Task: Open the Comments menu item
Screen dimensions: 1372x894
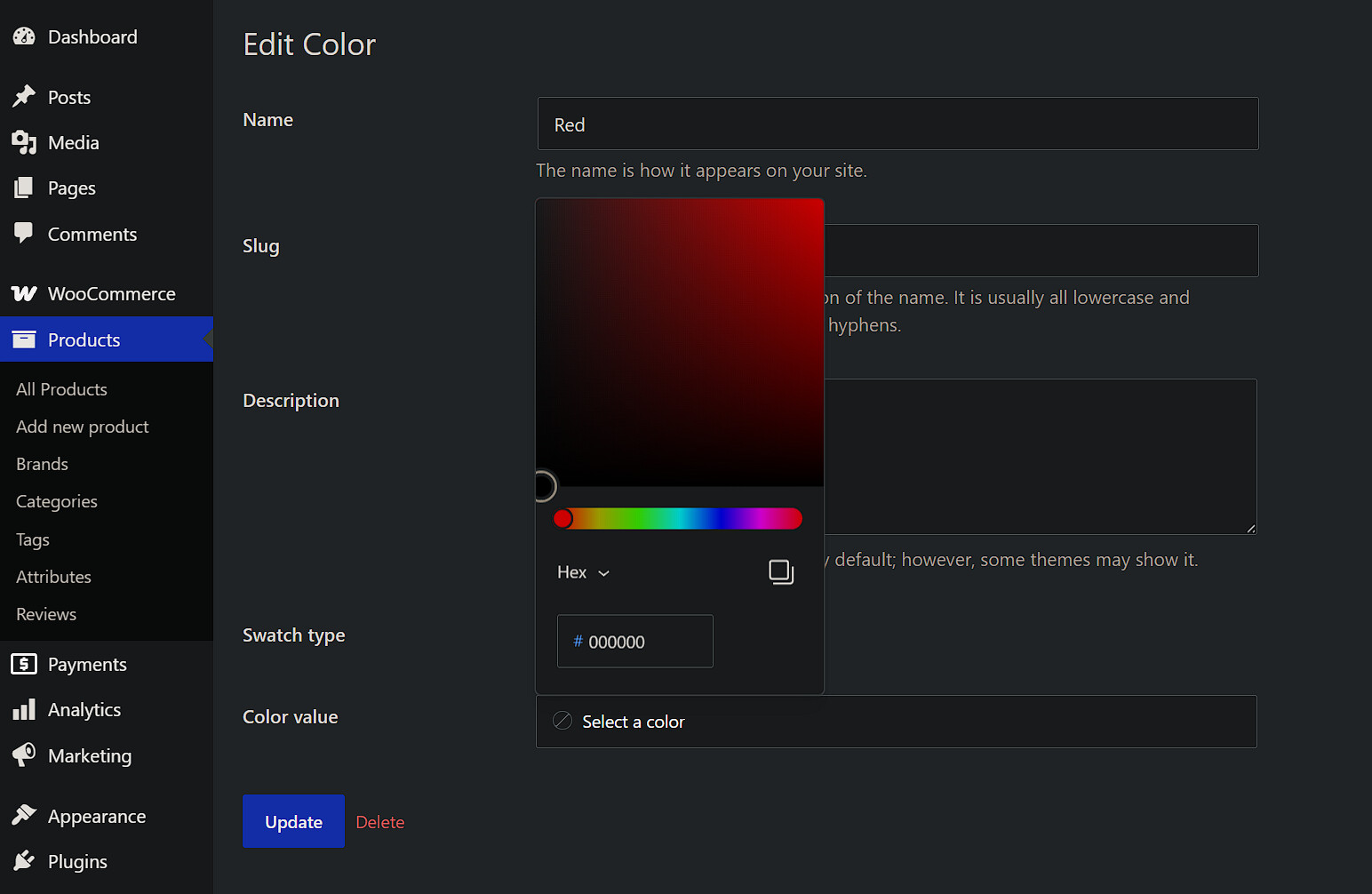Action: click(107, 234)
